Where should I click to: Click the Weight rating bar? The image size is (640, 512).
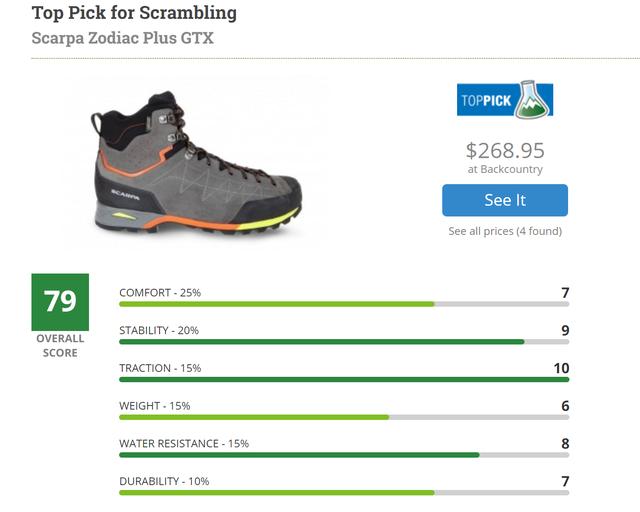point(343,417)
